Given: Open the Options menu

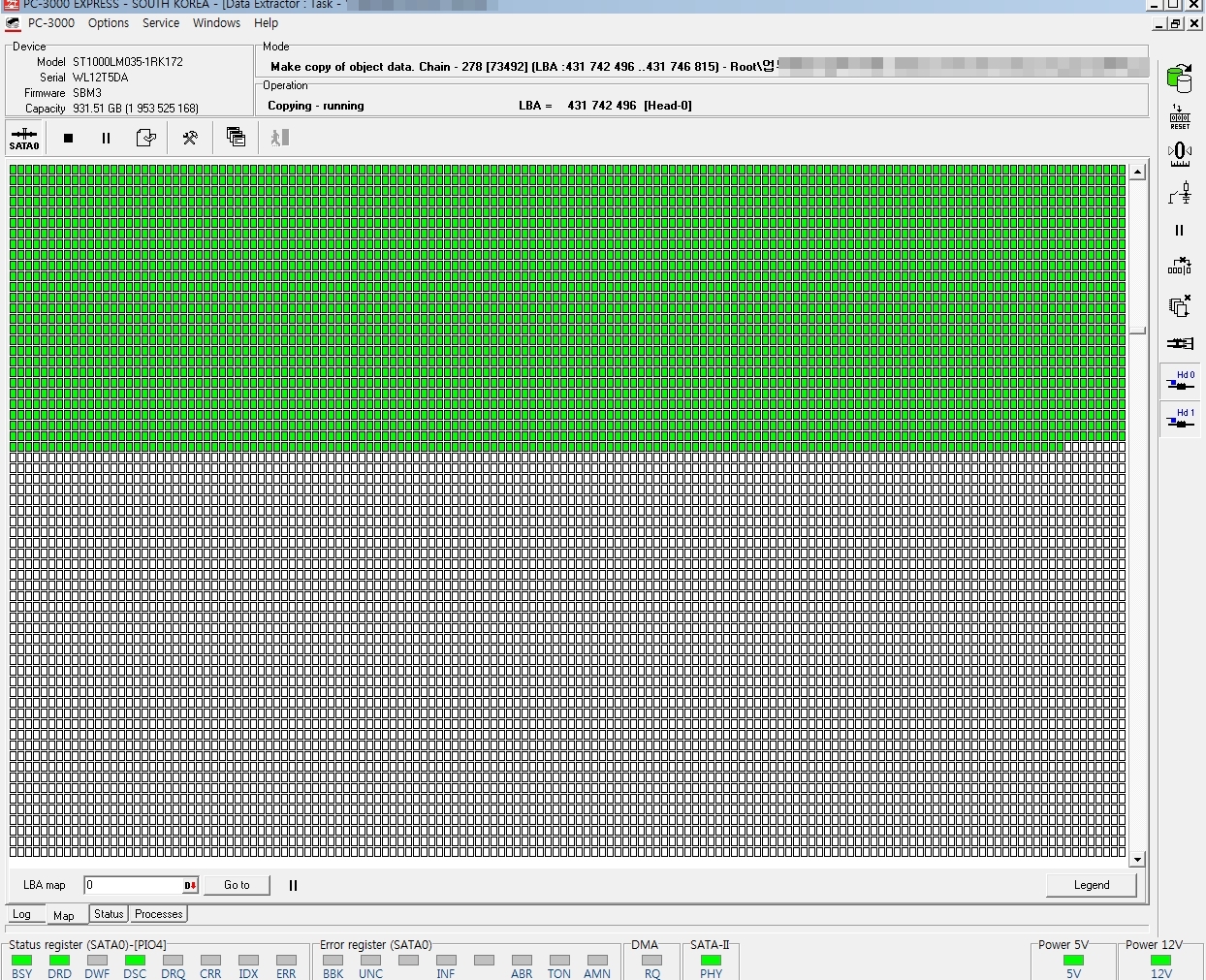Looking at the screenshot, I should coord(109,23).
